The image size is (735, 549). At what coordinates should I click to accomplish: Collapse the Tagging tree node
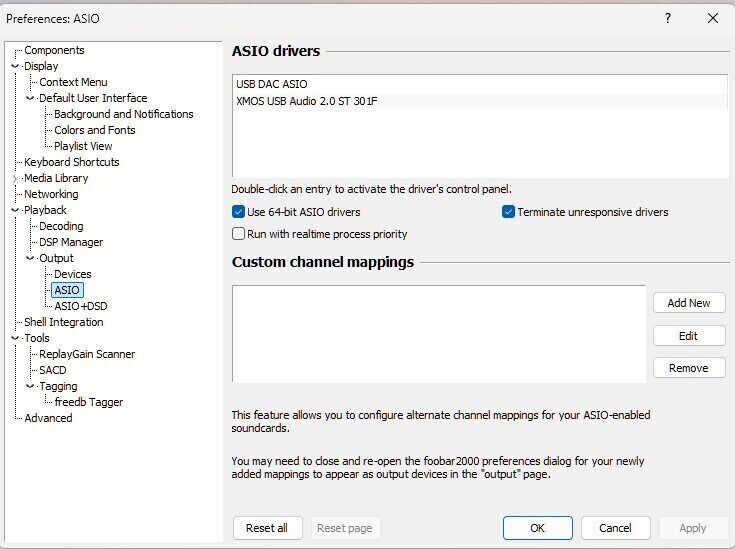click(30, 387)
